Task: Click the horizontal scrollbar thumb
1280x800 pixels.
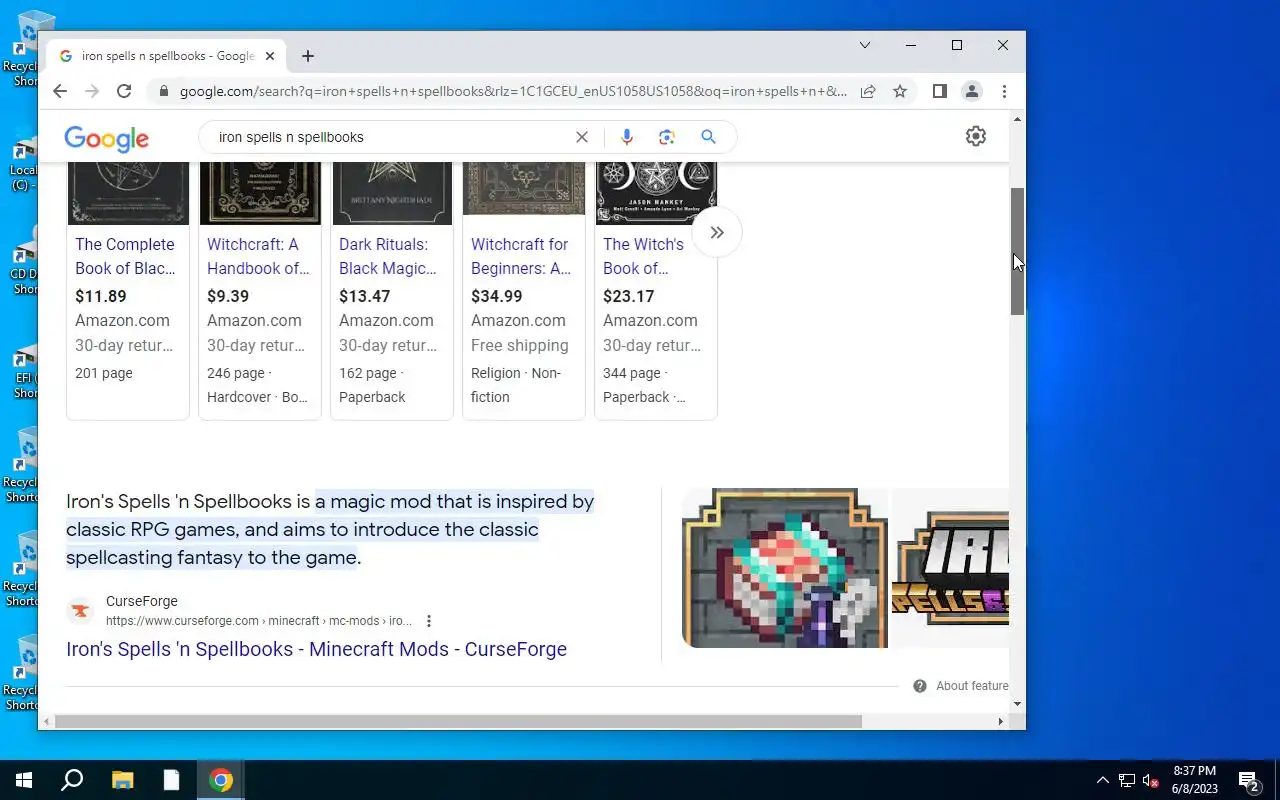Action: point(458,721)
